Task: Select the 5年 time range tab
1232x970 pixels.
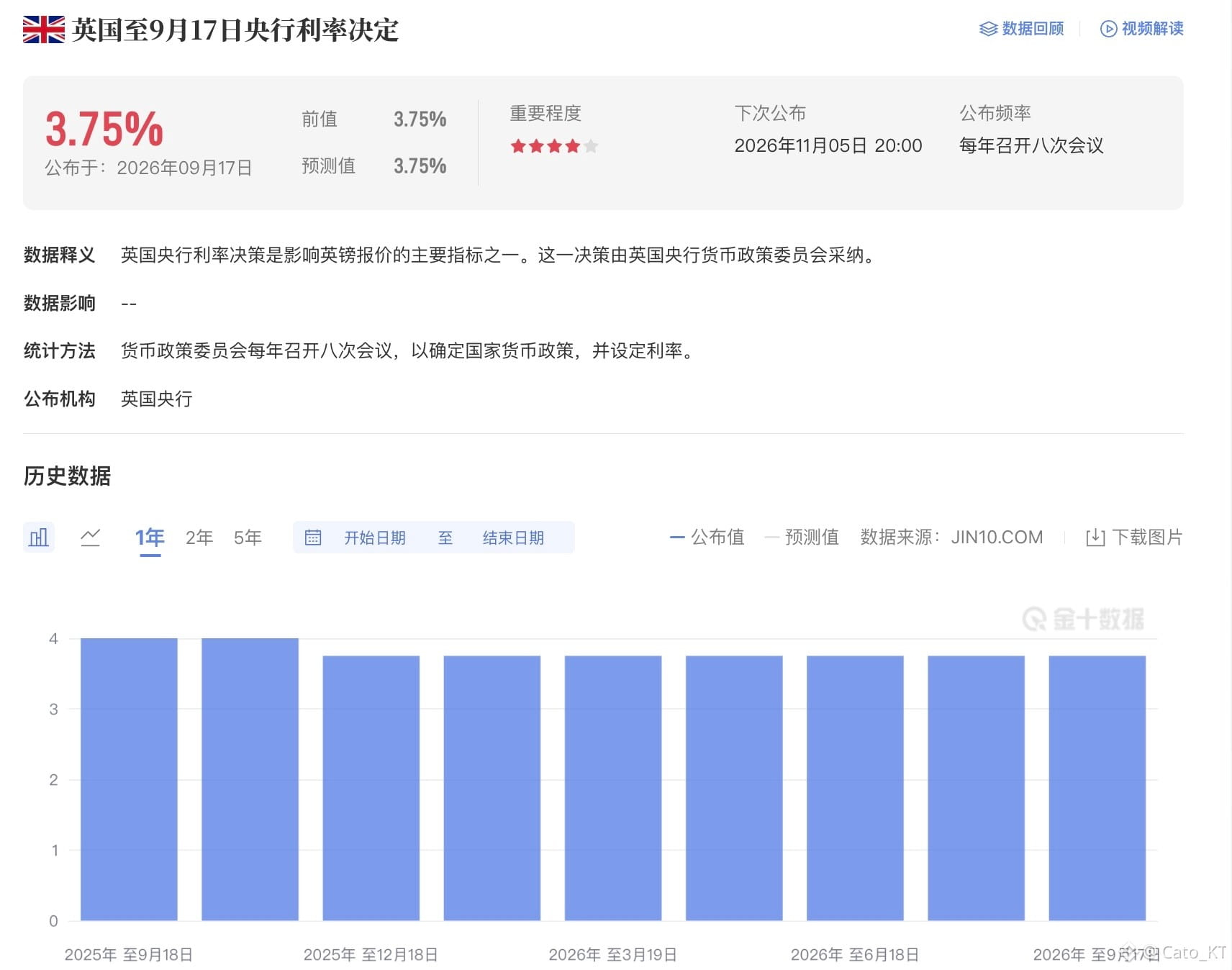Action: [248, 538]
